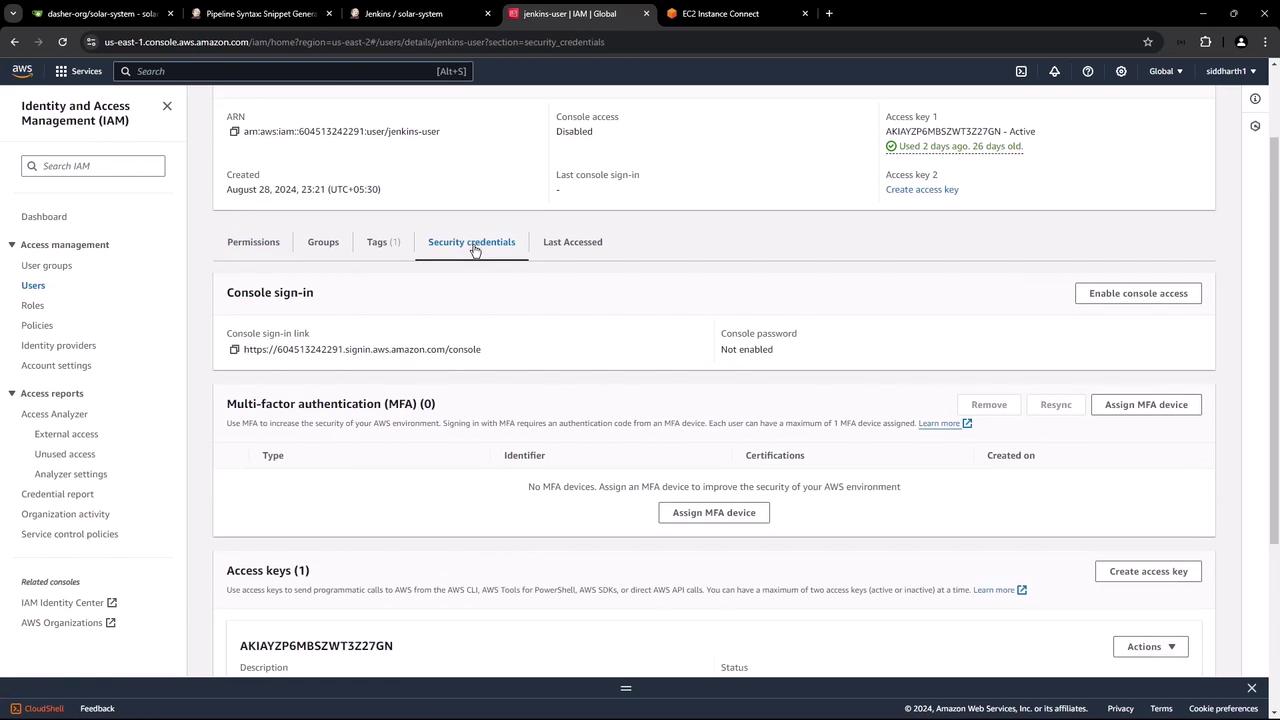Viewport: 1280px width, 720px height.
Task: Click the Feedback link in the footer
Action: click(x=97, y=709)
